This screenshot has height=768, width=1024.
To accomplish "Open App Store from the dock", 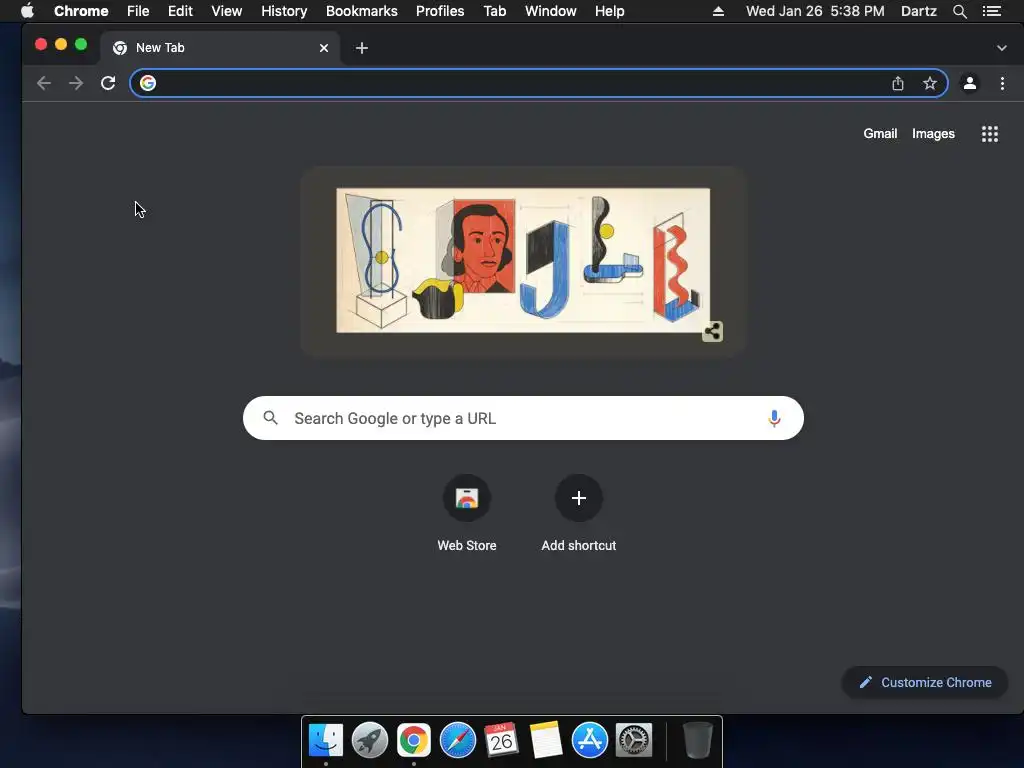I will coord(590,741).
